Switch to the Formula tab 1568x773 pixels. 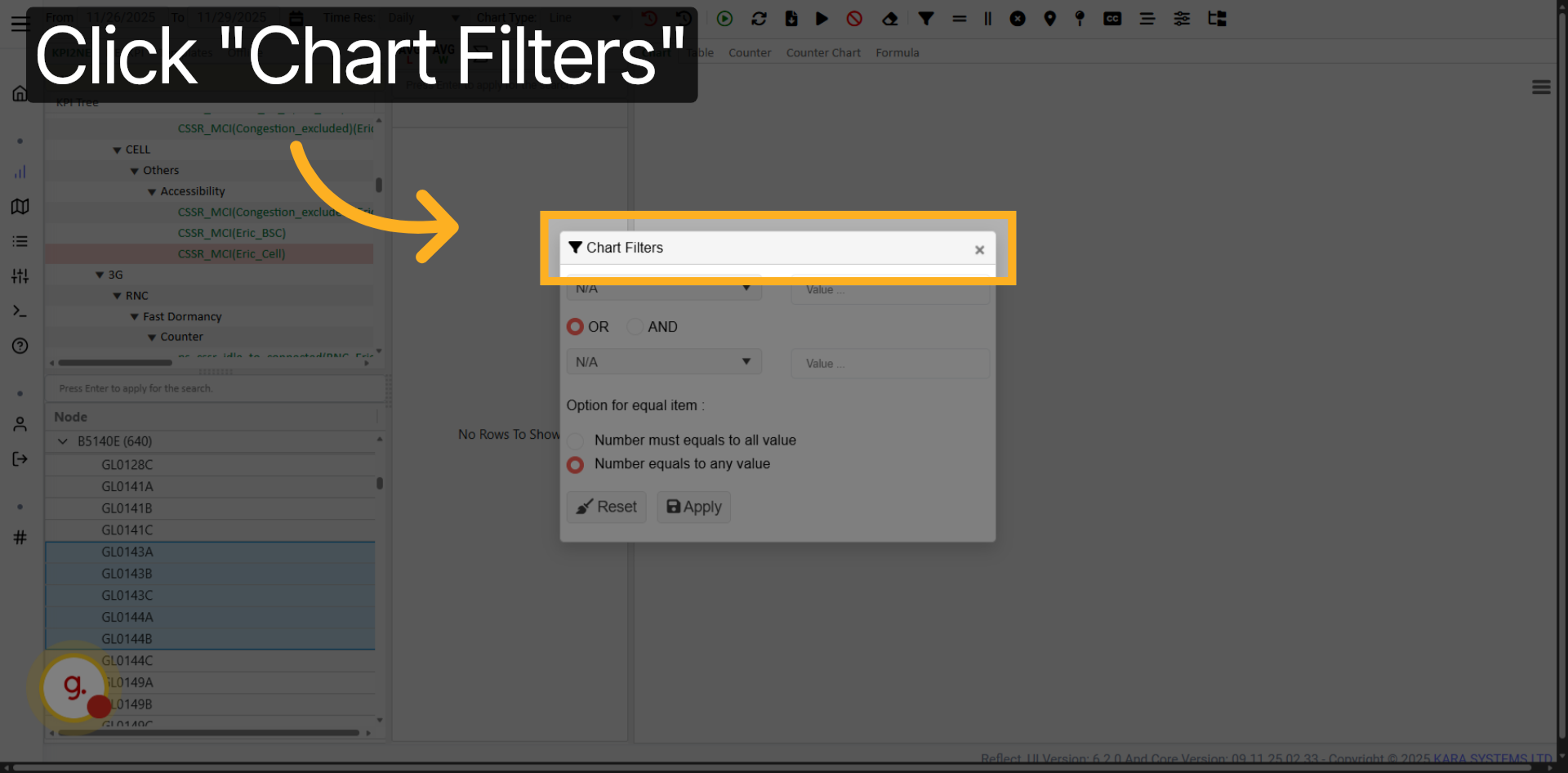897,52
